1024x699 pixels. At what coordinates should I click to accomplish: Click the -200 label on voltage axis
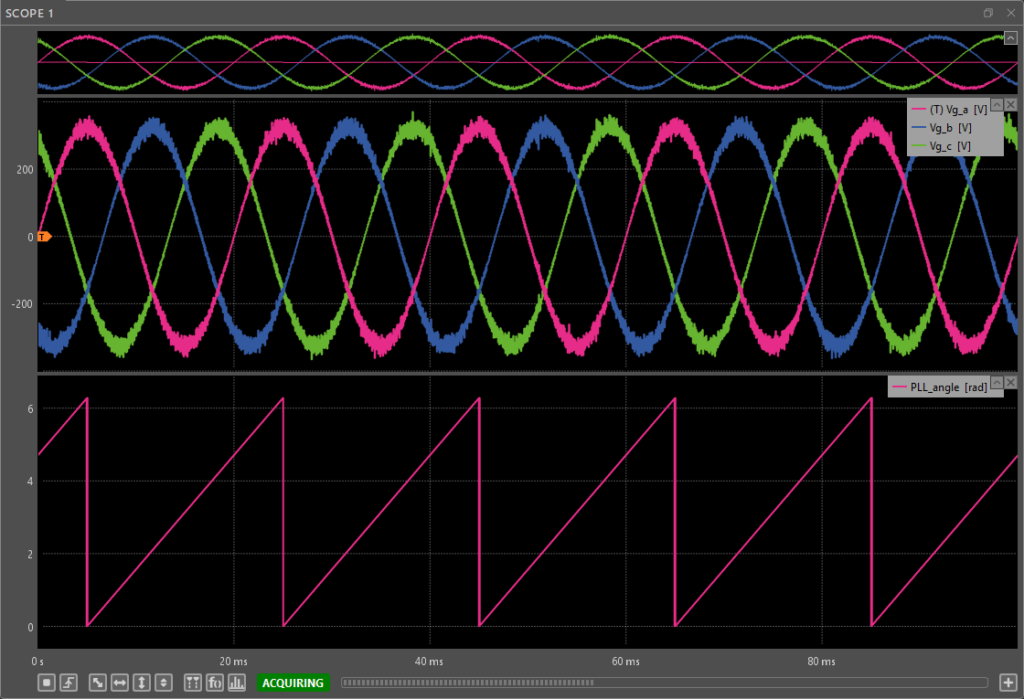coord(23,304)
